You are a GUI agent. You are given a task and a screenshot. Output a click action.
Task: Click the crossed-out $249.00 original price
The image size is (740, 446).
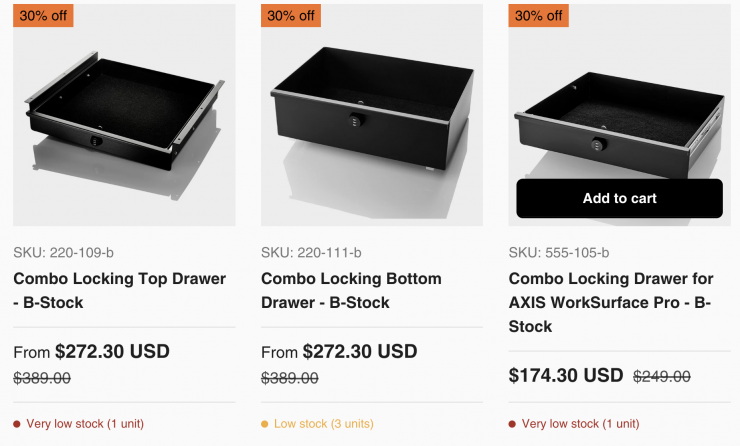click(x=662, y=377)
